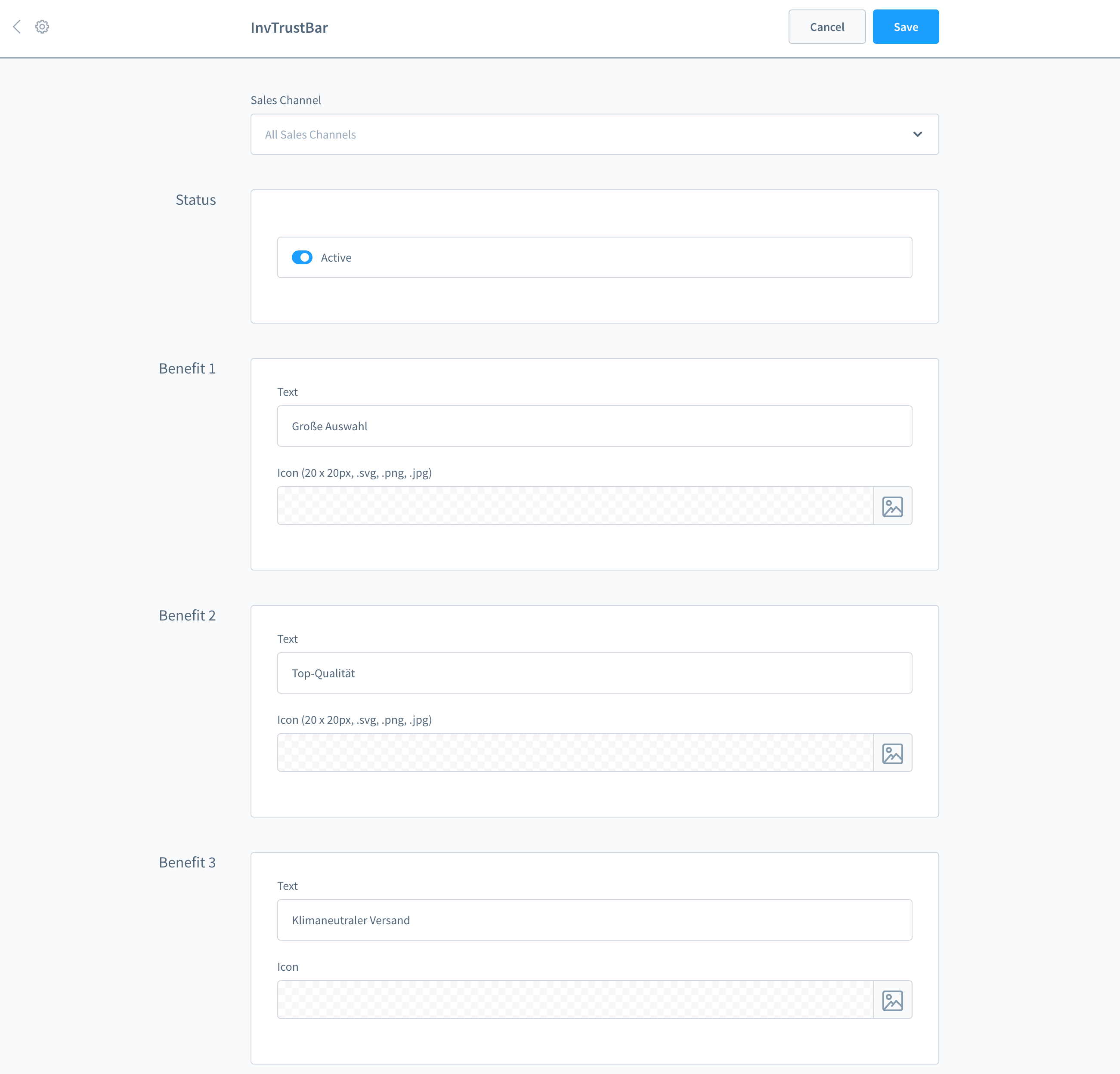This screenshot has height=1074, width=1120.
Task: Click the Benefit 2 icon upload area
Action: pyautogui.click(x=575, y=753)
